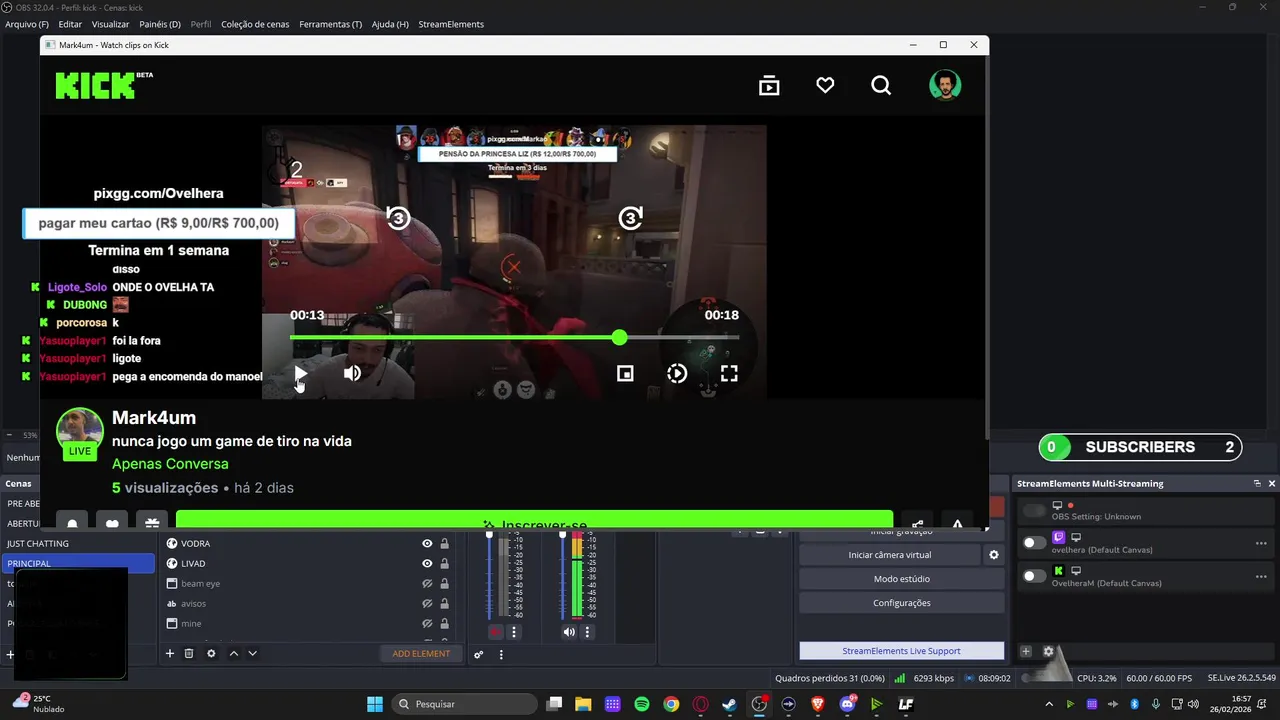Screen dimensions: 1280x720
Task: Open OvelheraM output options dots
Action: [1261, 576]
